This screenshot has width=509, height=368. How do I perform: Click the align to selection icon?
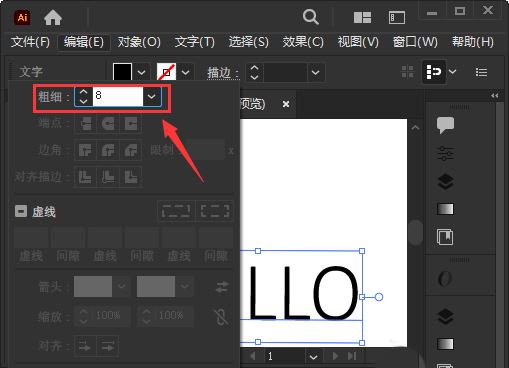pyautogui.click(x=434, y=72)
